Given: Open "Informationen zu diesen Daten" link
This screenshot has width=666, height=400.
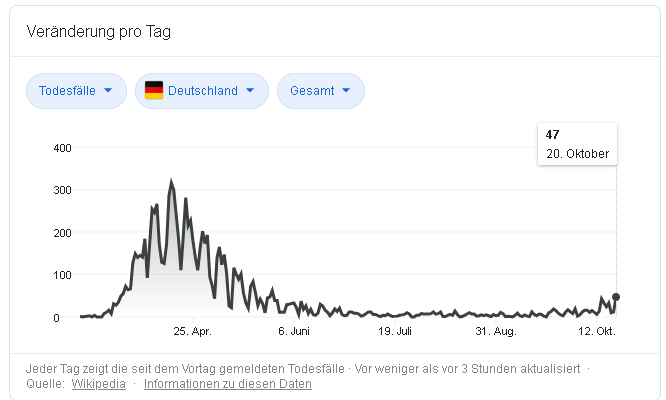Looking at the screenshot, I should click(x=228, y=384).
